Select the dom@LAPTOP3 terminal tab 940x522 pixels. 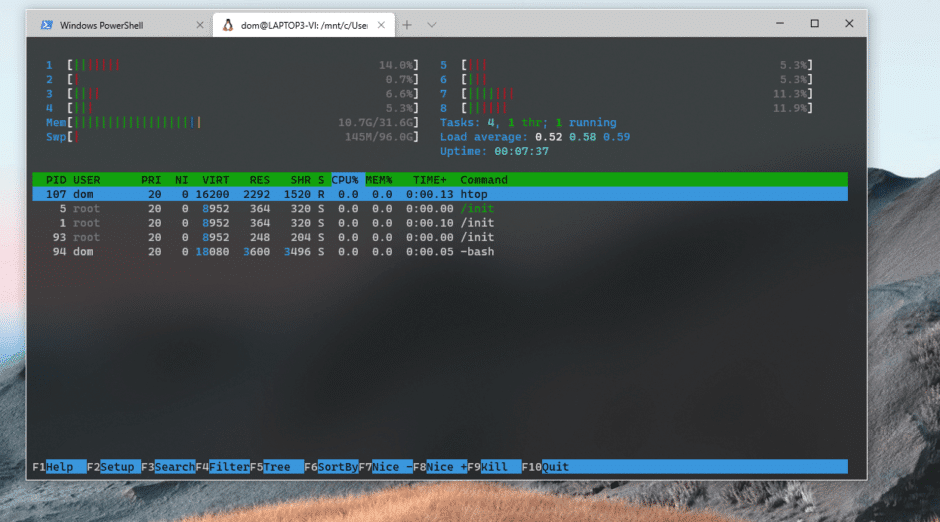(x=300, y=24)
